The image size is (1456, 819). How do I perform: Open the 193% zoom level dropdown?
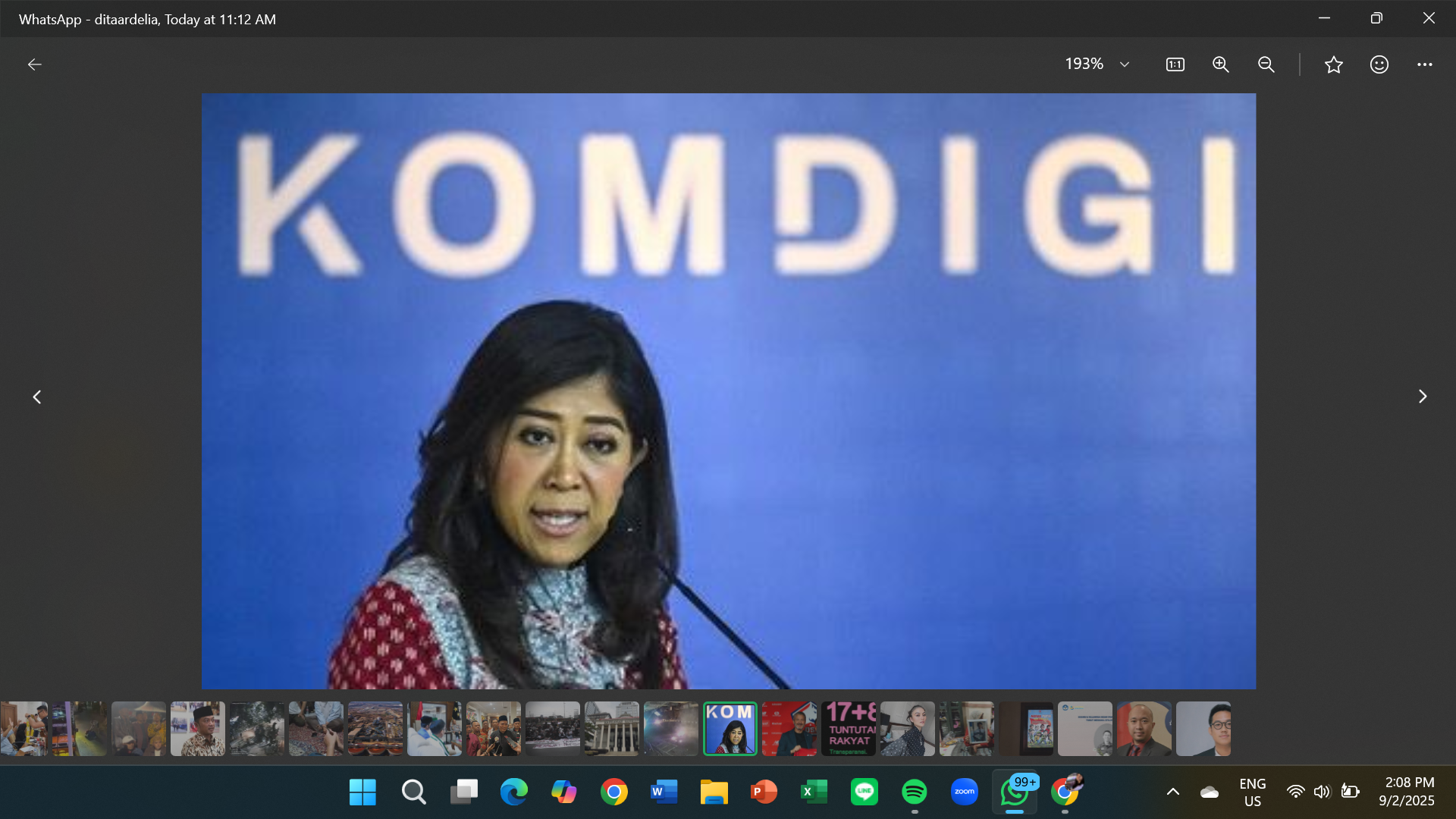(1097, 64)
